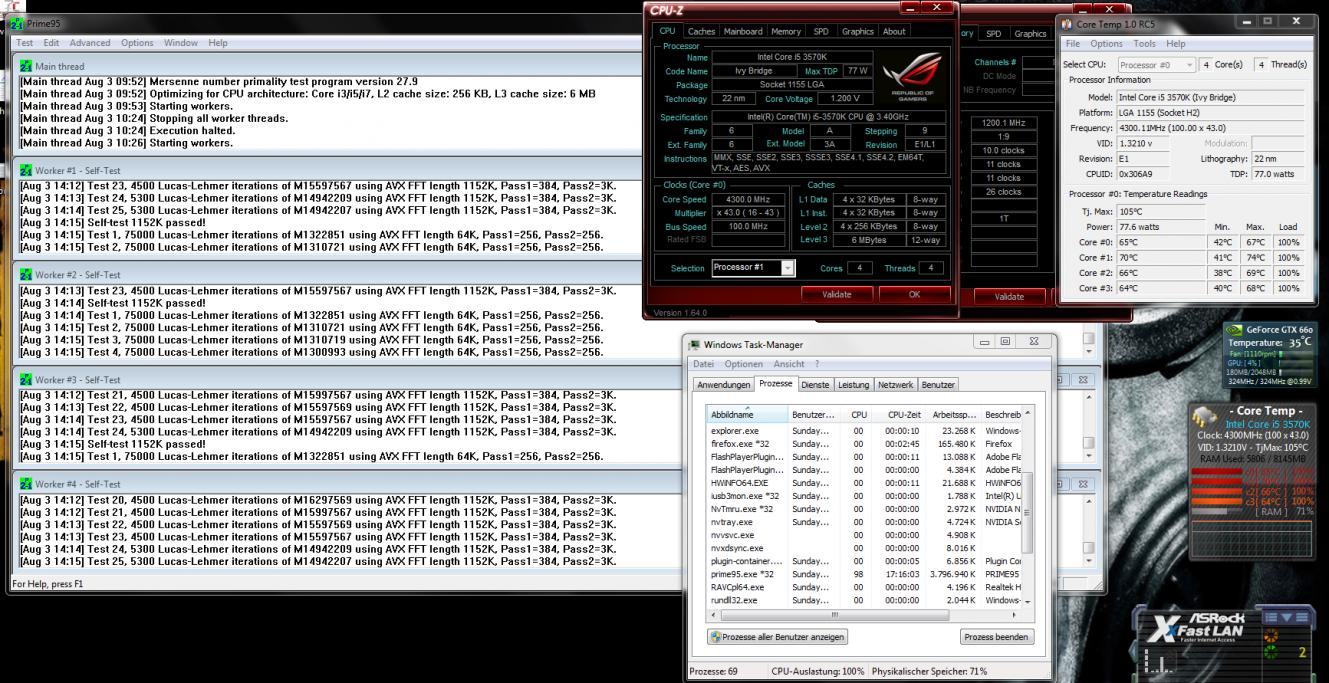The height and width of the screenshot is (683, 1329).
Task: Open Core Temp File menu
Action: click(1073, 44)
